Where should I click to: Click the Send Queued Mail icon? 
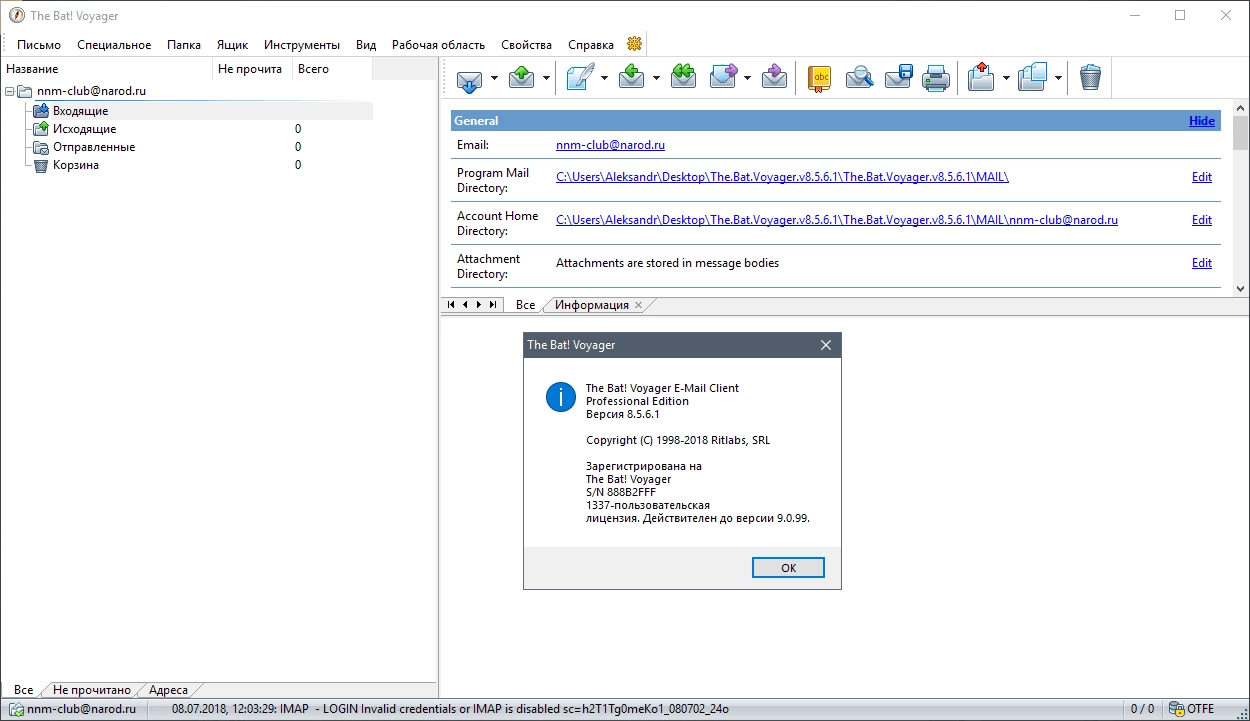tap(522, 78)
